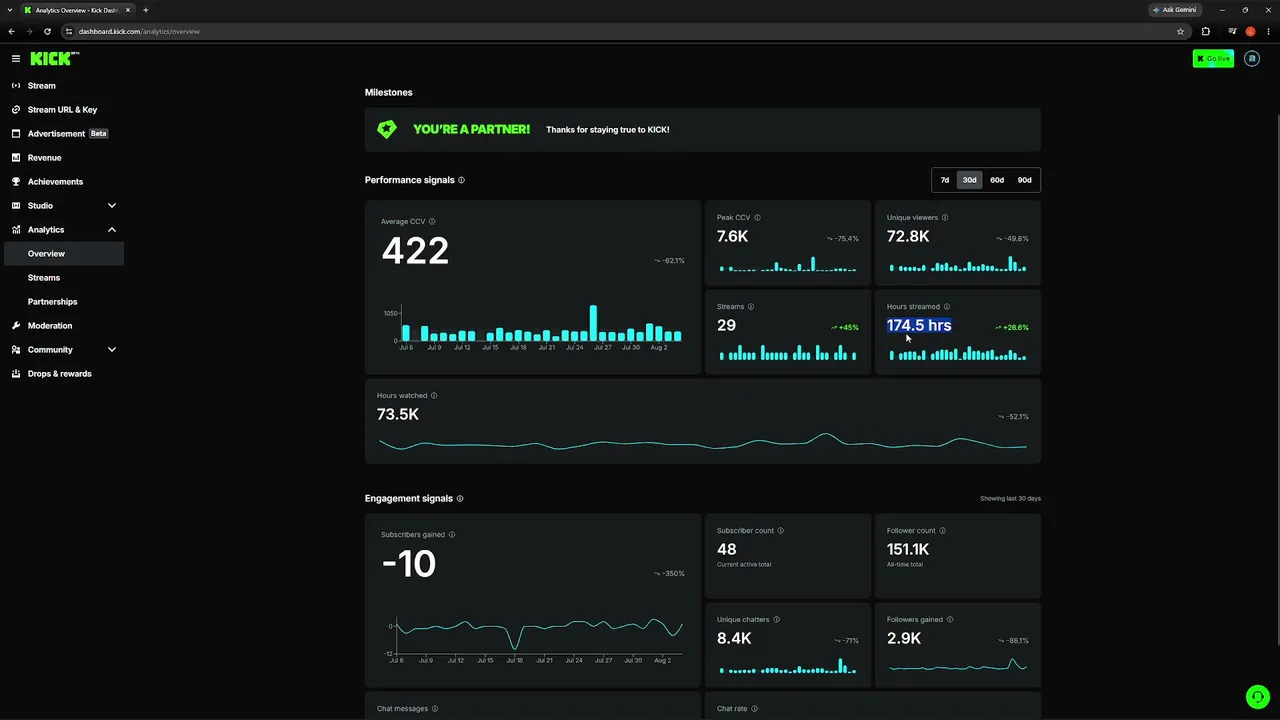The width and height of the screenshot is (1280, 720).
Task: Click the partner badge icon in Milestones
Action: point(387,129)
